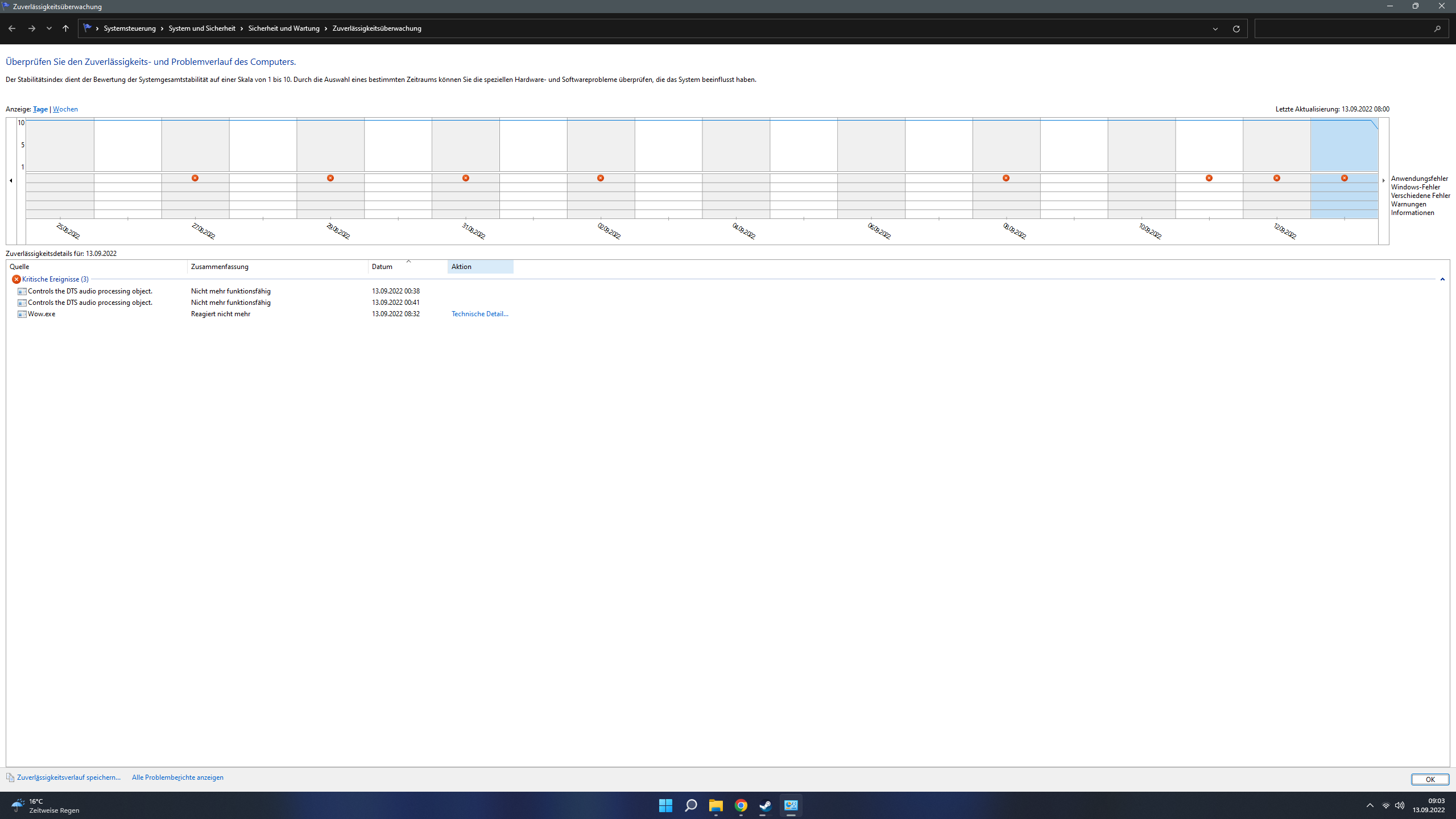Sort by the Datum column header
Viewport: 1456px width, 819px height.
(382, 267)
